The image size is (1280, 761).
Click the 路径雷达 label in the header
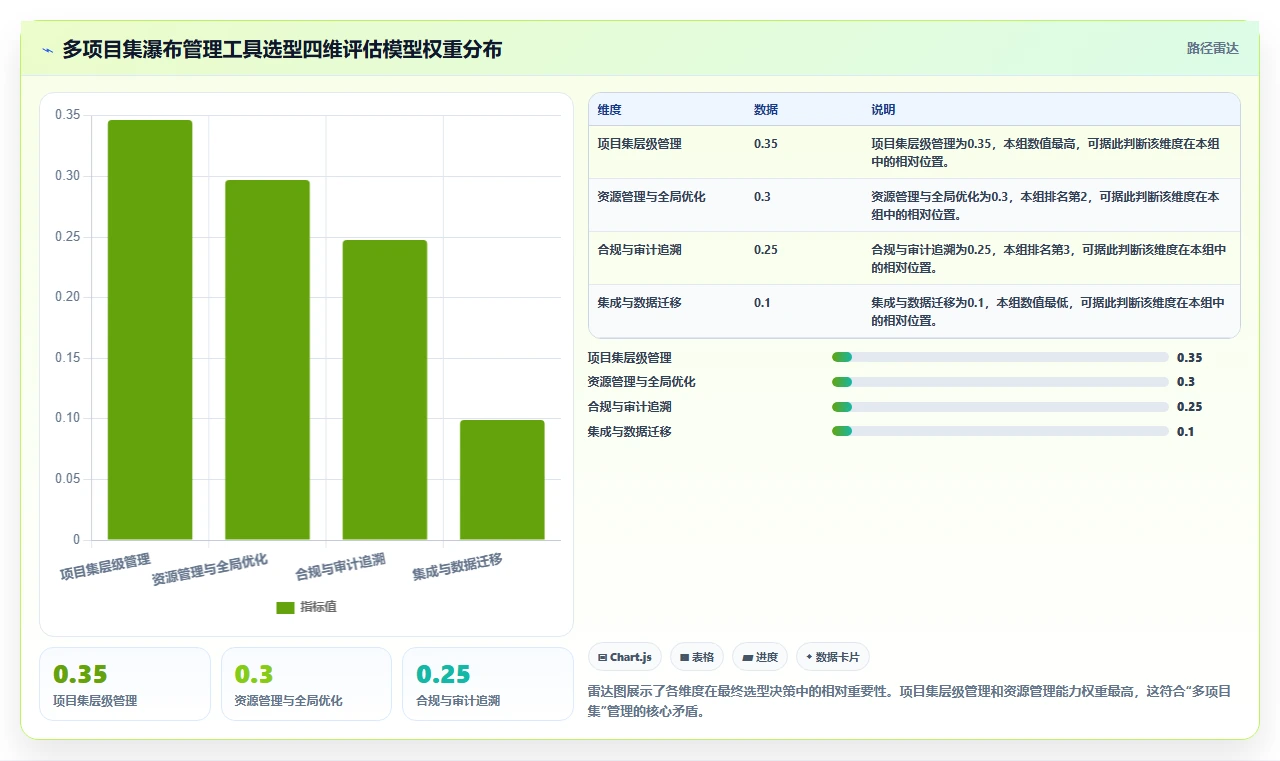tap(1212, 48)
